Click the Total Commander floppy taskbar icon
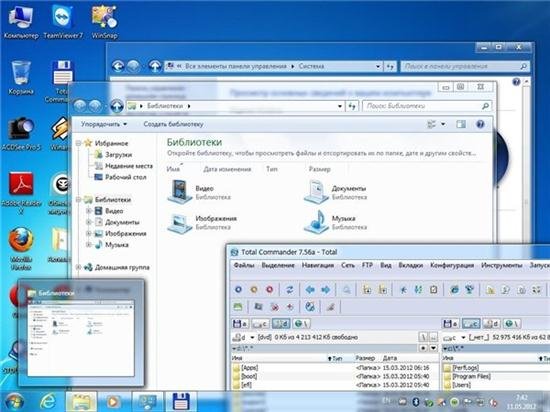The image size is (550, 412). tap(181, 402)
